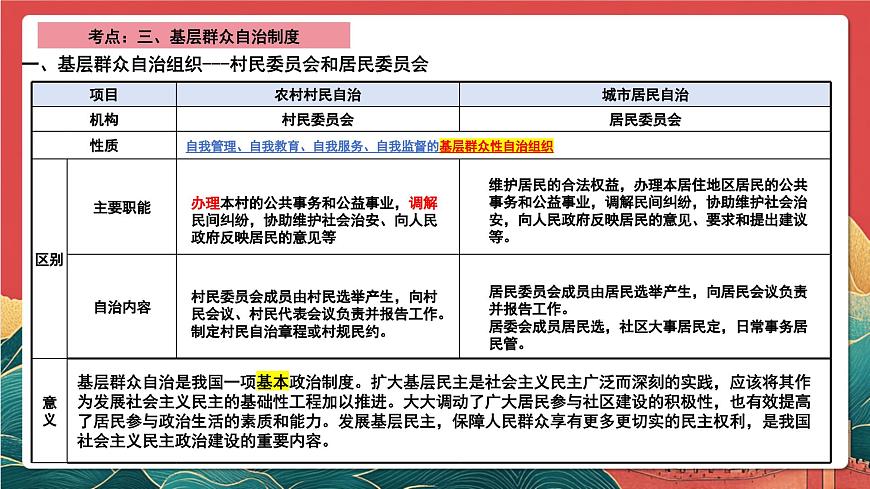Click the yellow highlighted '基层群众性自治组织'
The height and width of the screenshot is (489, 870).
click(497, 147)
